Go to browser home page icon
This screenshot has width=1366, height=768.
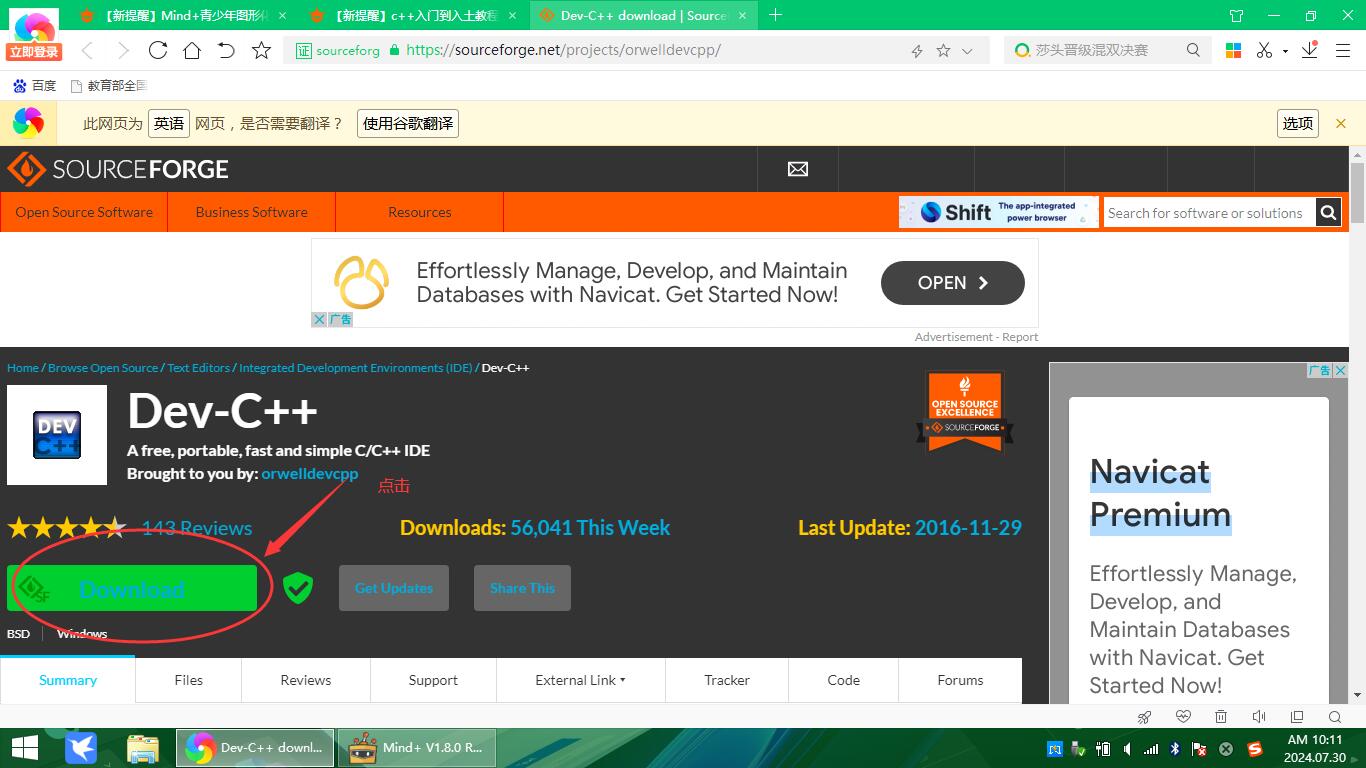point(192,50)
